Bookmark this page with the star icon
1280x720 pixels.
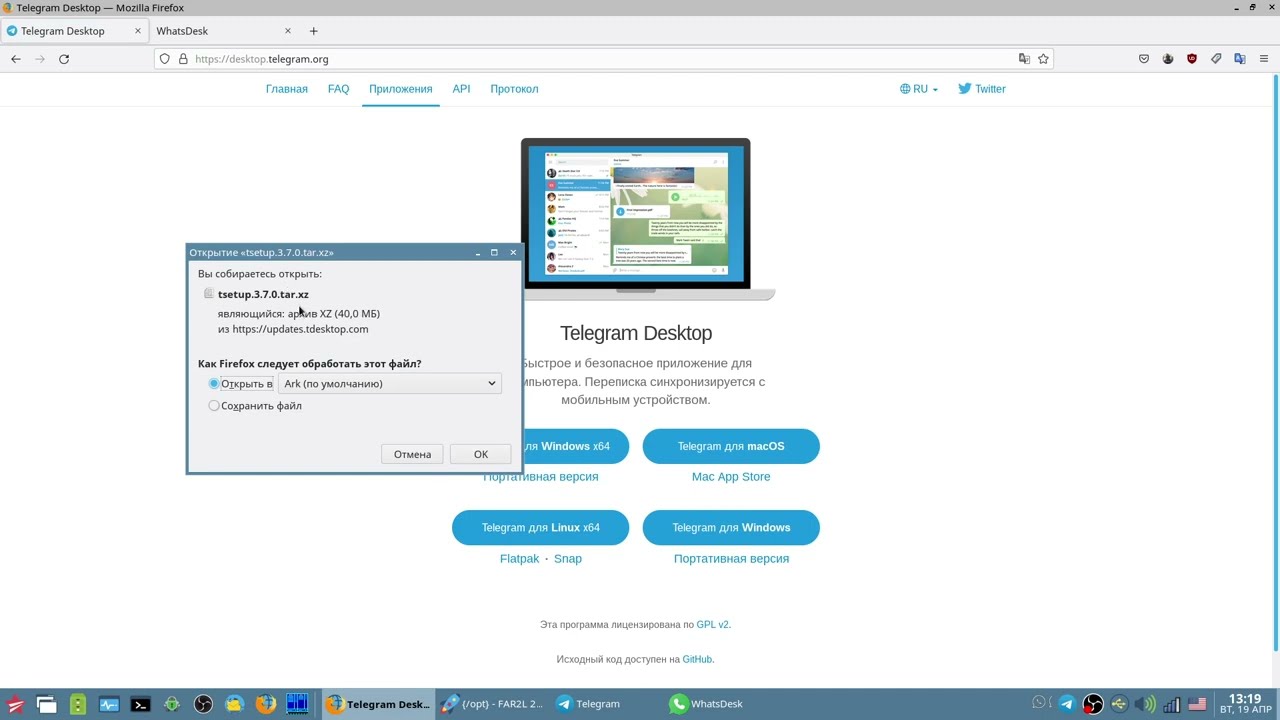(1043, 59)
